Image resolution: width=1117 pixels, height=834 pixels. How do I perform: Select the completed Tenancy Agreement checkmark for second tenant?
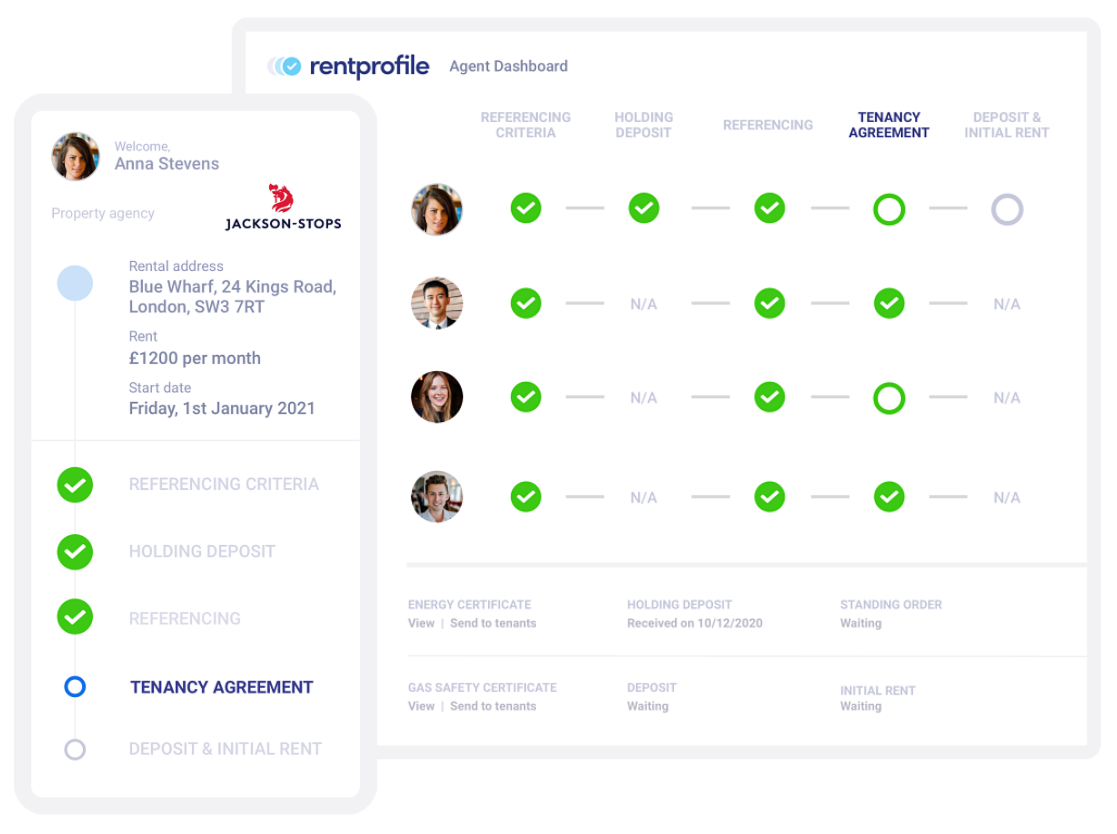889,303
